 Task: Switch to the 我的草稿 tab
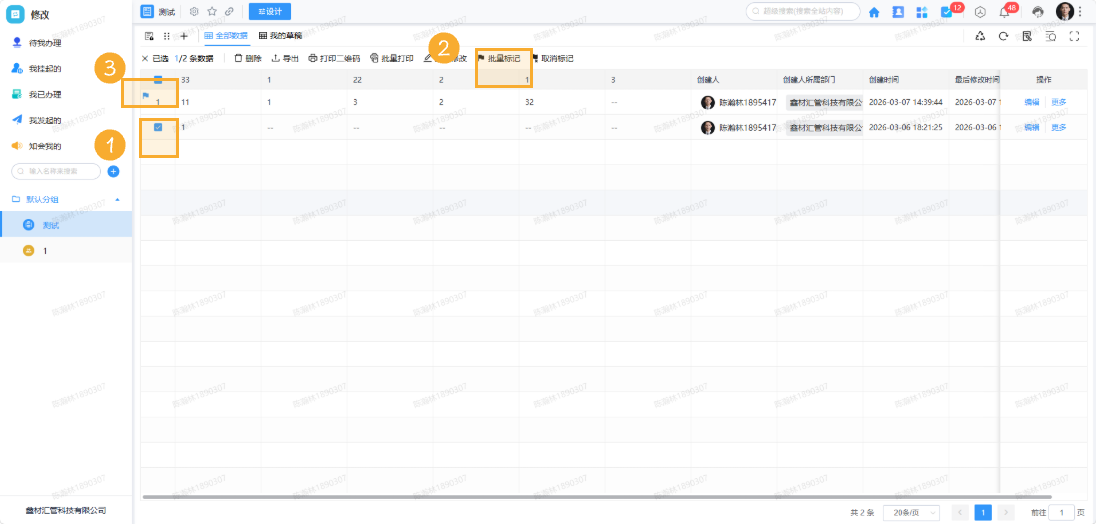click(280, 36)
